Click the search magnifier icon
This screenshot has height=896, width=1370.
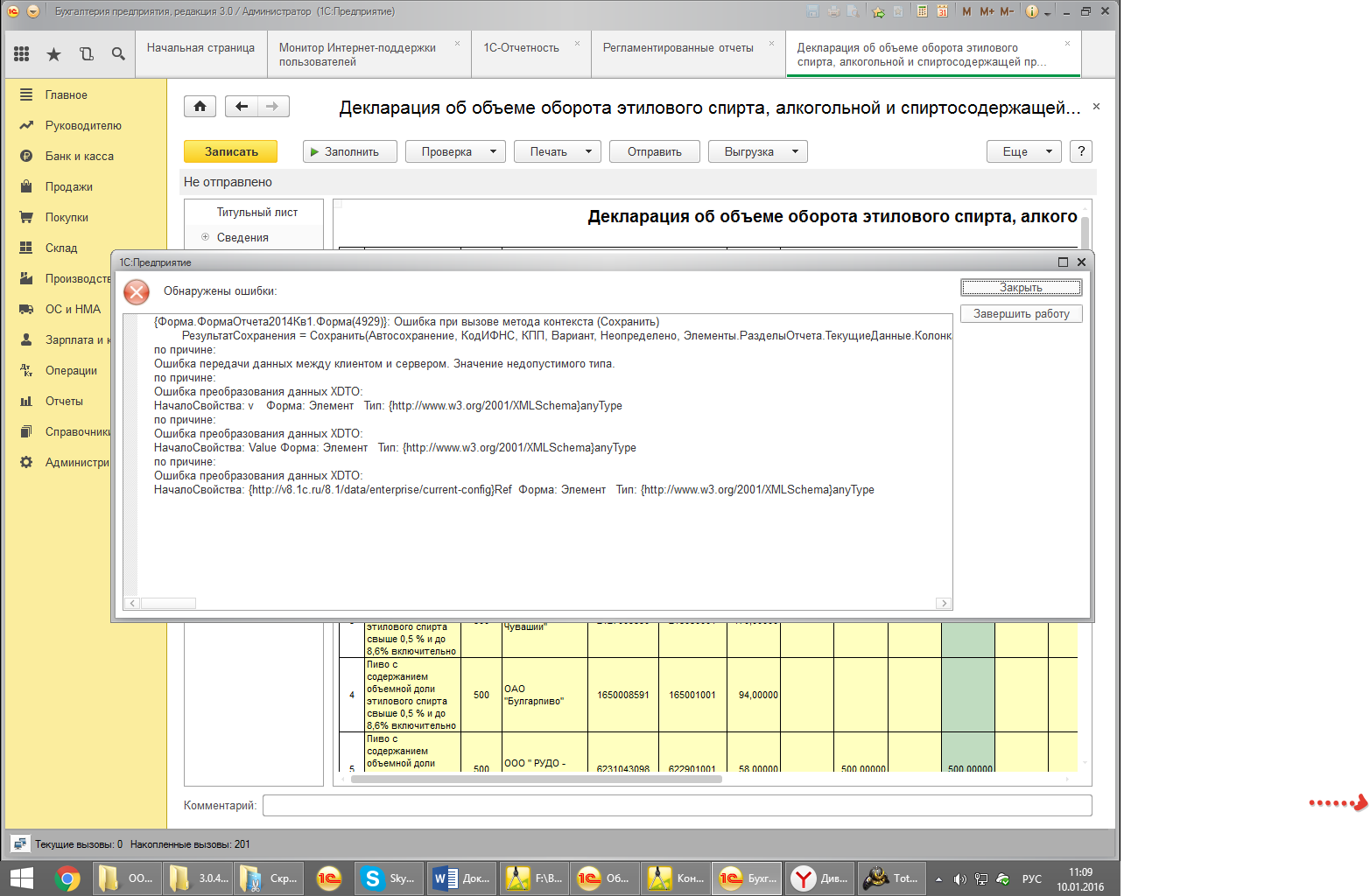click(x=118, y=54)
